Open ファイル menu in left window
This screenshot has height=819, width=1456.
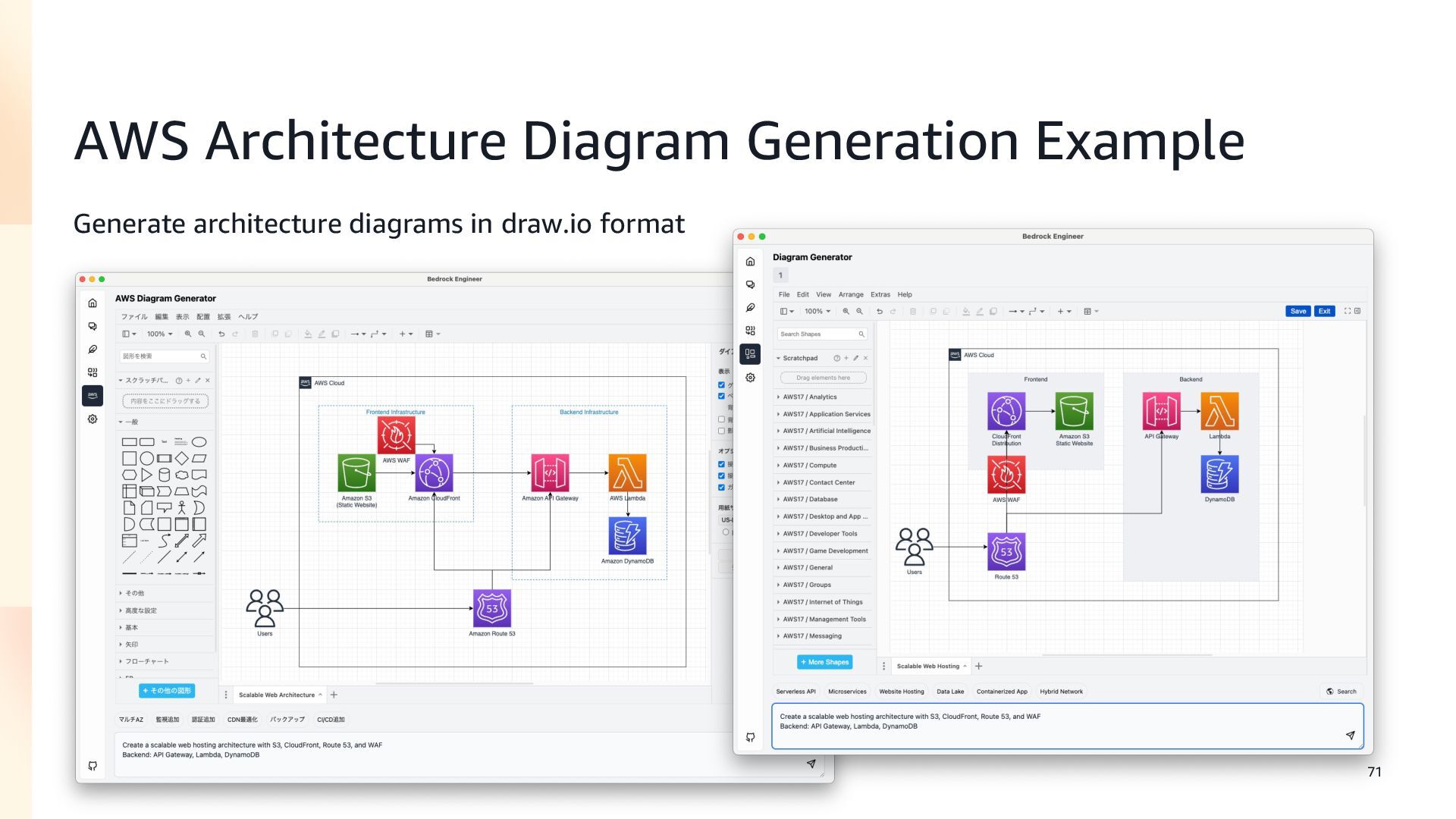(x=134, y=317)
